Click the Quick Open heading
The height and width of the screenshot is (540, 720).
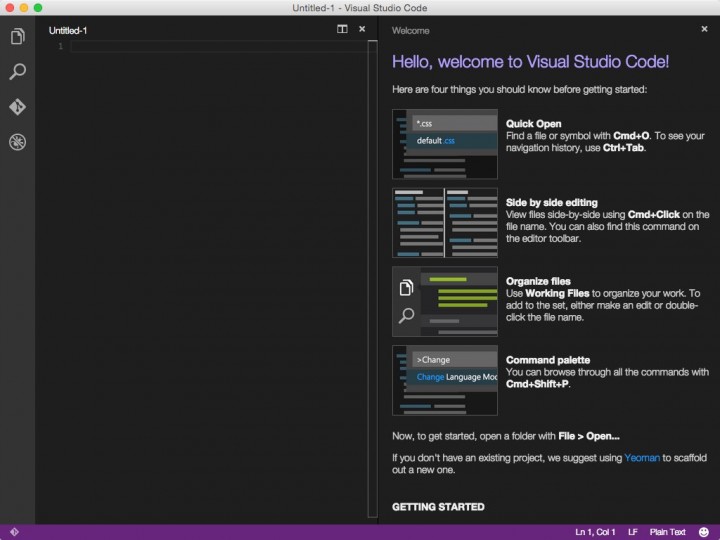534,124
